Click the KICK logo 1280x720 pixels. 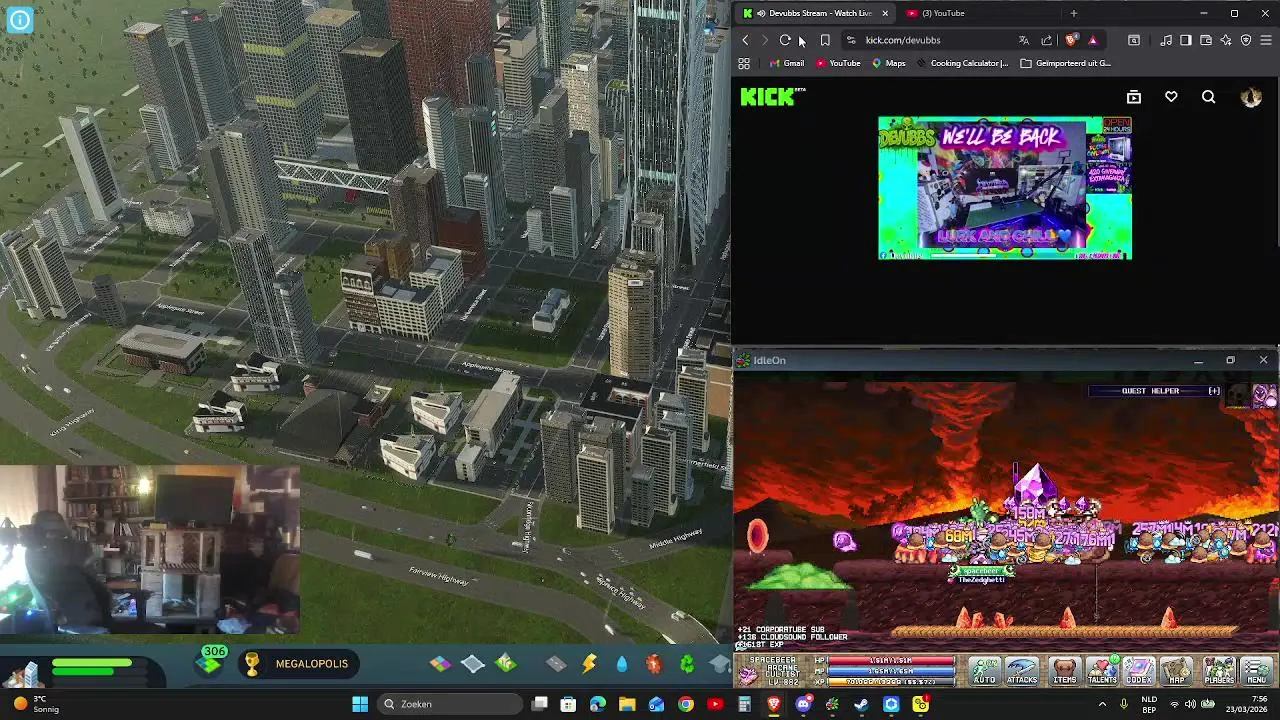770,97
